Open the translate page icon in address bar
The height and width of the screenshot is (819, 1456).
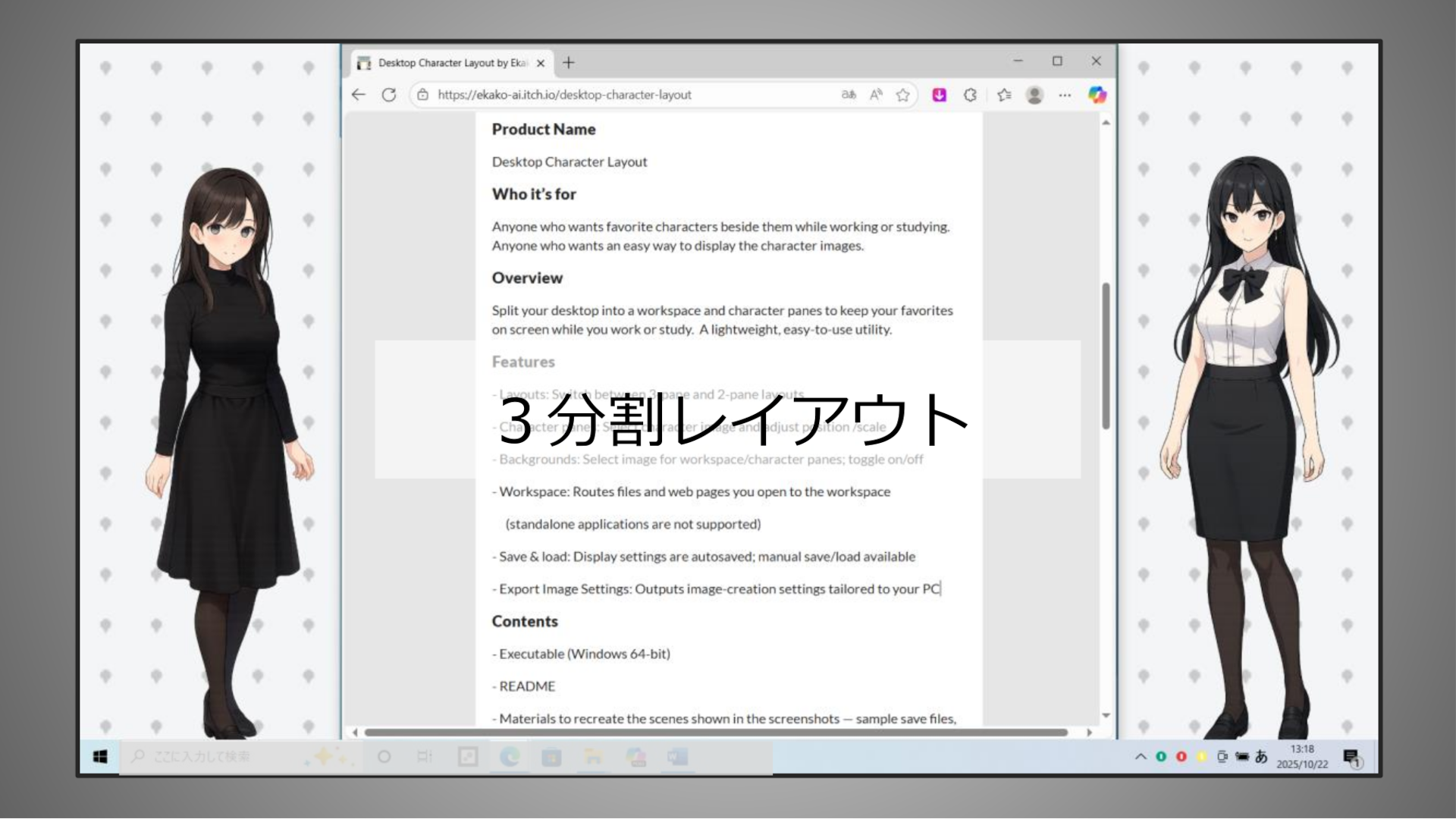point(849,95)
